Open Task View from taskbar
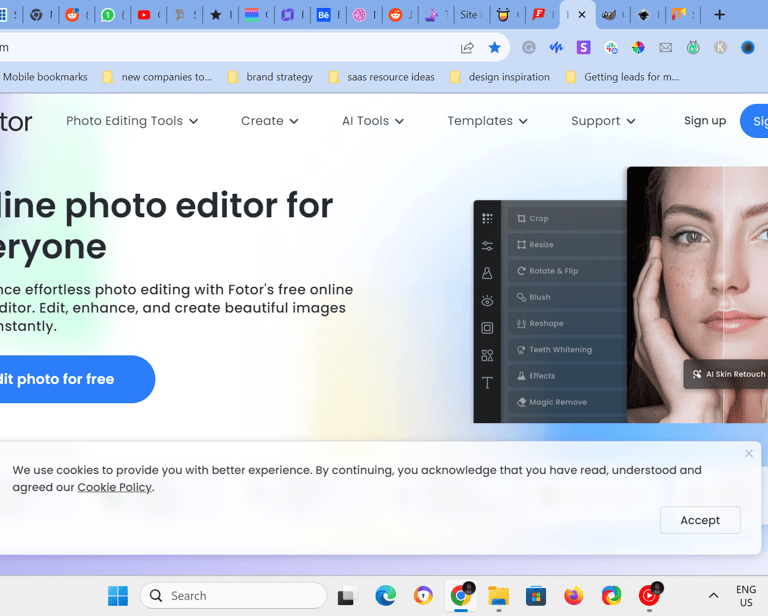Viewport: 768px width, 616px height. point(347,596)
